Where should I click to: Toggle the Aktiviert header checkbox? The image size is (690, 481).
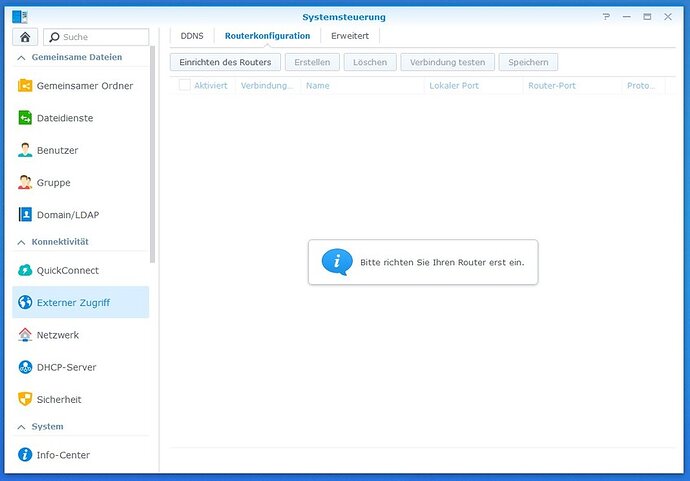pos(184,85)
